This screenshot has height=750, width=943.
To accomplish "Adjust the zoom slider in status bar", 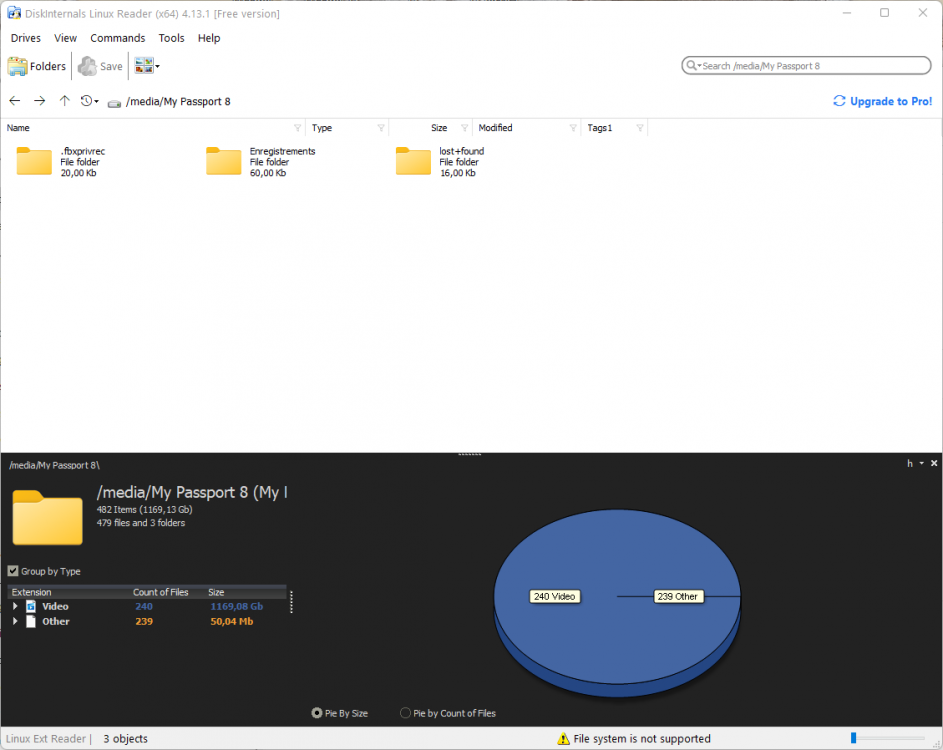I will point(853,738).
